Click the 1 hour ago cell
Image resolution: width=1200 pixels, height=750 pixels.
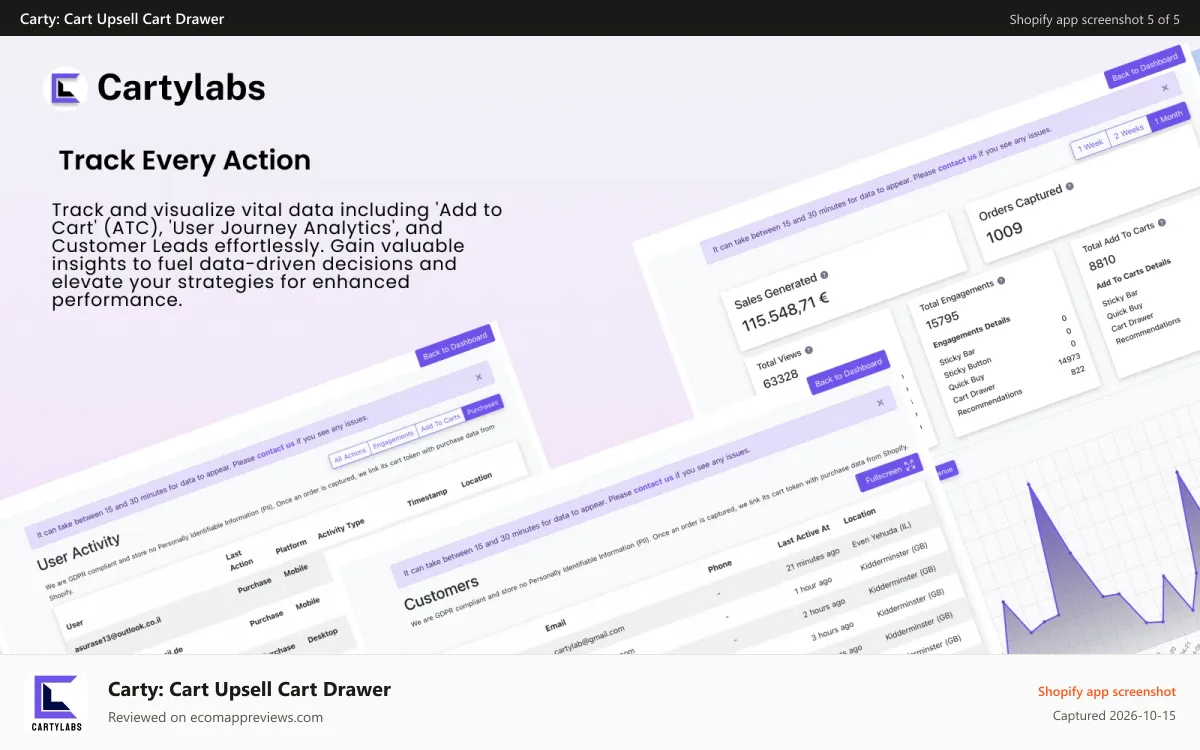(x=811, y=584)
